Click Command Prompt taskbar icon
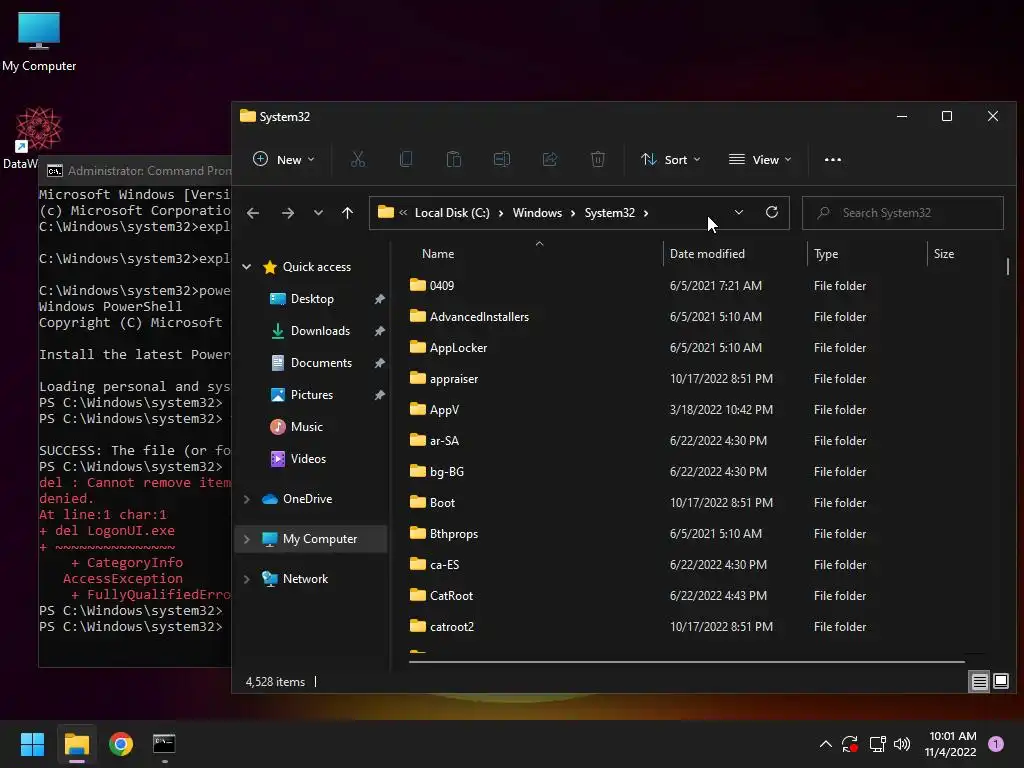 (x=164, y=744)
